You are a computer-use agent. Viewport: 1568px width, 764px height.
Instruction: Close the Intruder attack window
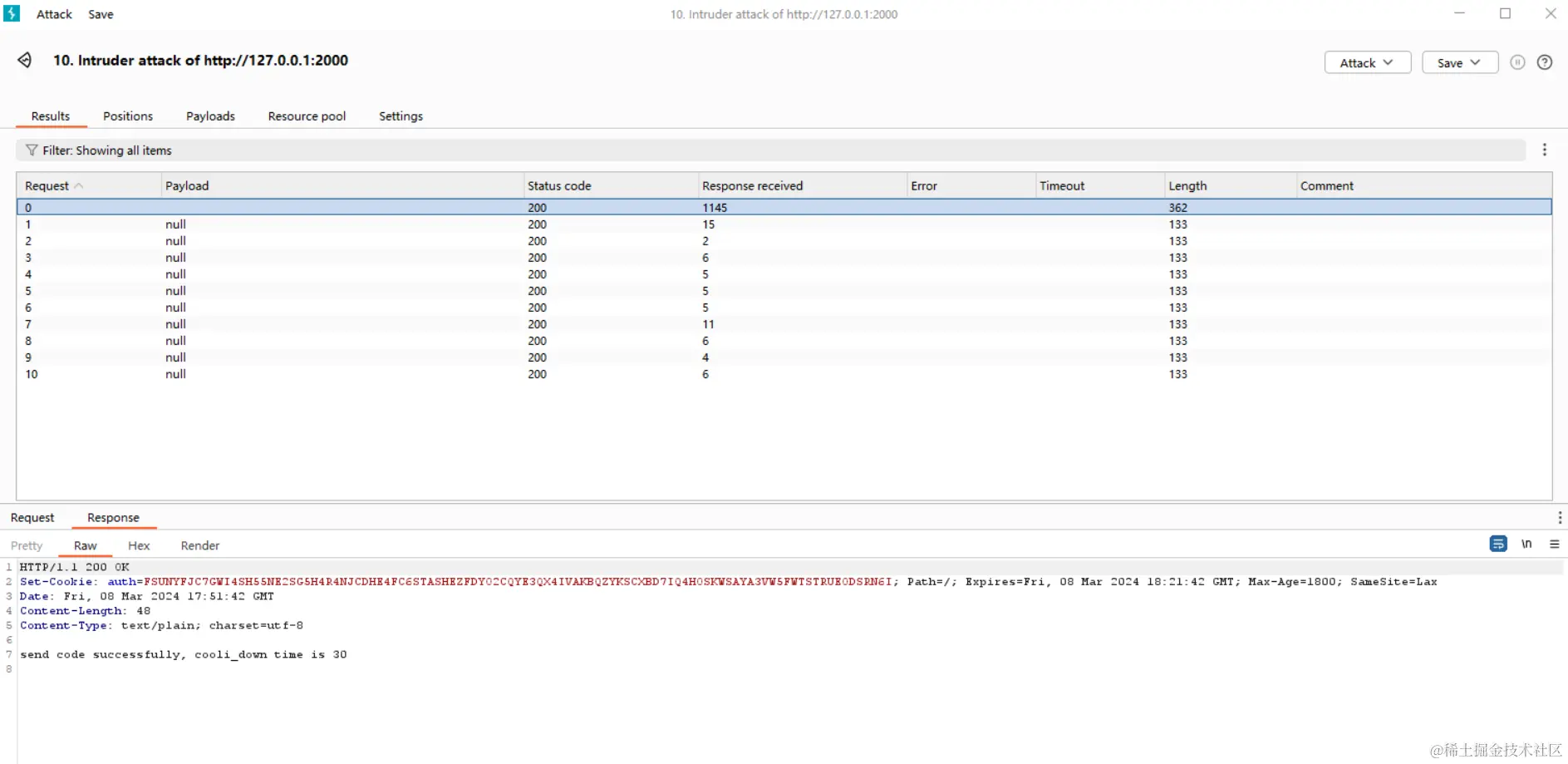click(1551, 13)
